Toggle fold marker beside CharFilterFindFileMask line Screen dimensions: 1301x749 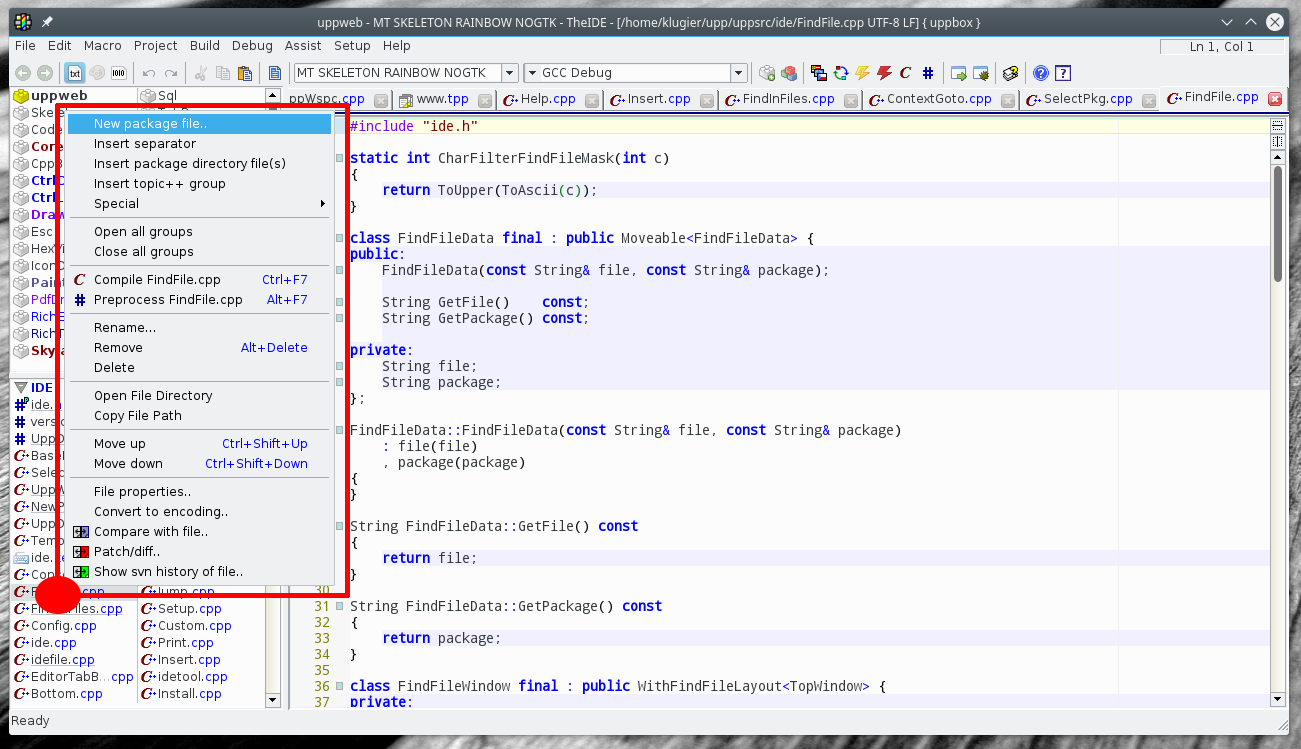(x=340, y=158)
